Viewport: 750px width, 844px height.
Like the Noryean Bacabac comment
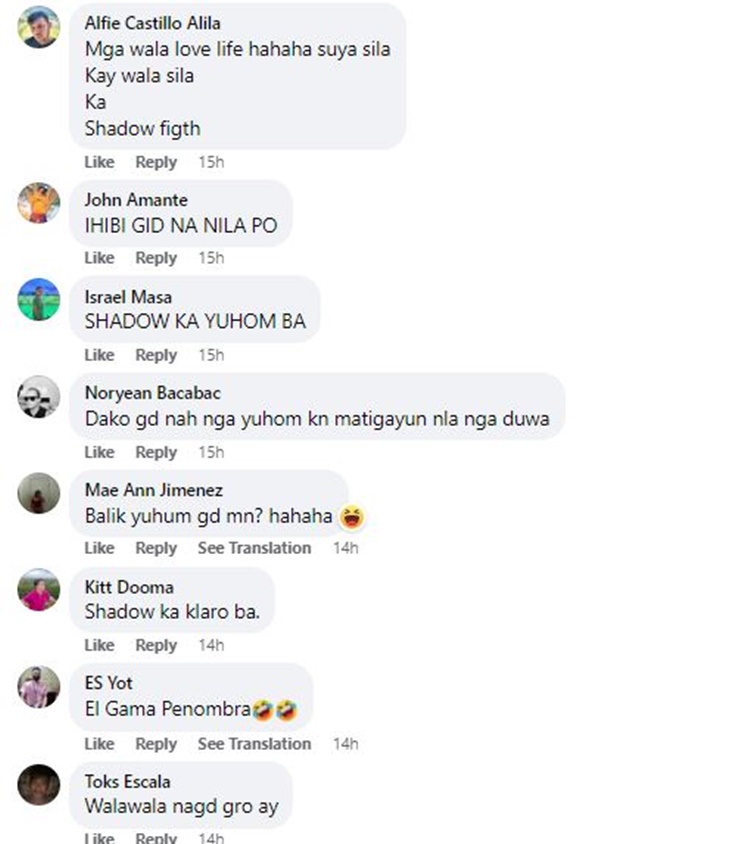tap(100, 452)
